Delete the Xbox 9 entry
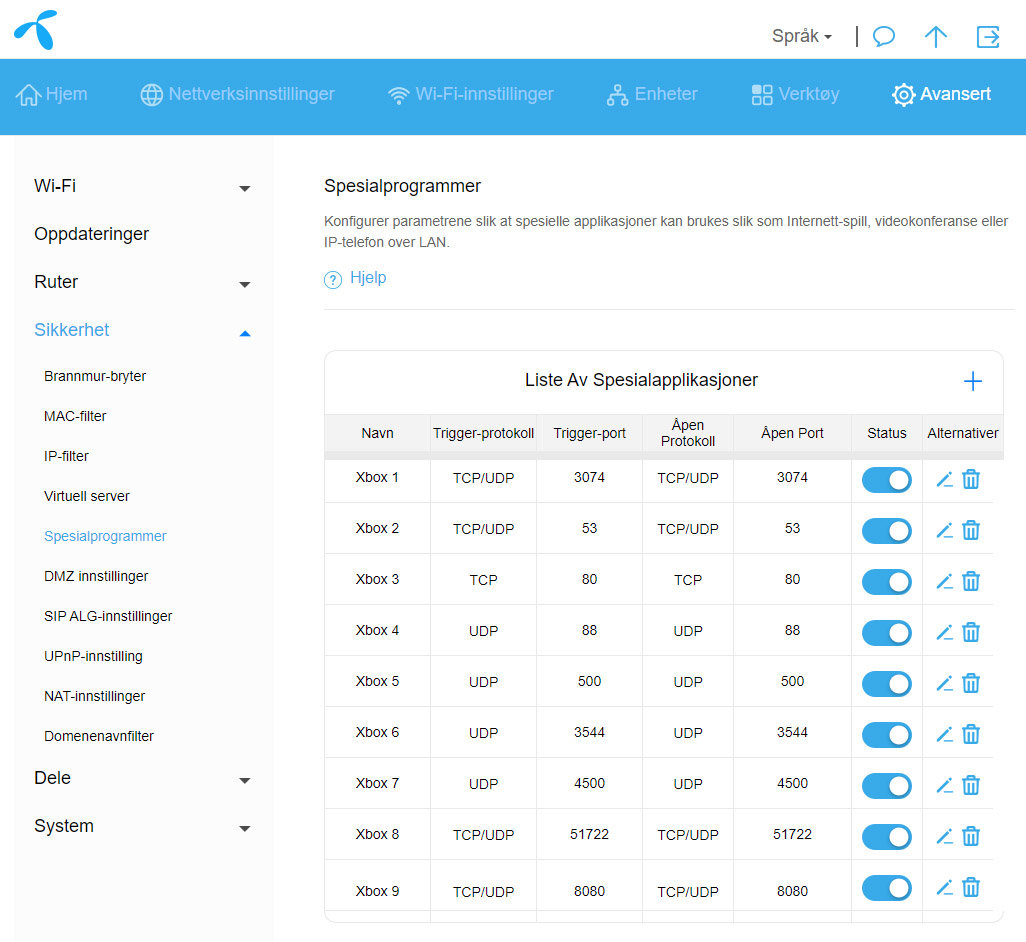 tap(971, 888)
